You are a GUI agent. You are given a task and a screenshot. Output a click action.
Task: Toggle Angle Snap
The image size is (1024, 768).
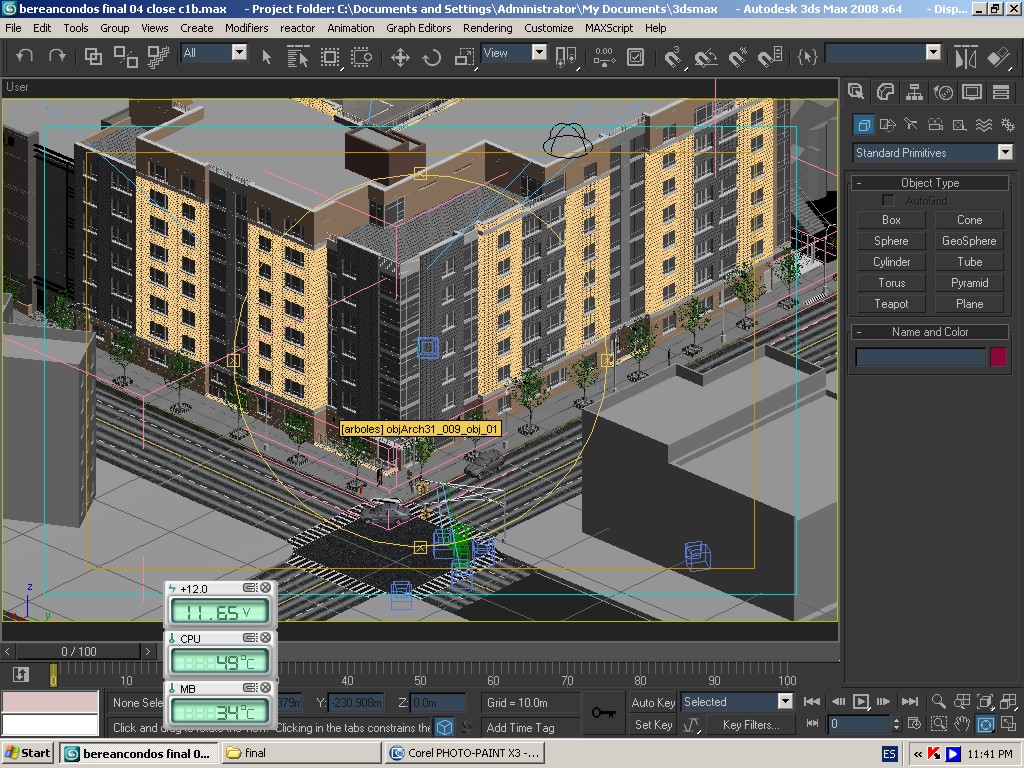coord(705,57)
